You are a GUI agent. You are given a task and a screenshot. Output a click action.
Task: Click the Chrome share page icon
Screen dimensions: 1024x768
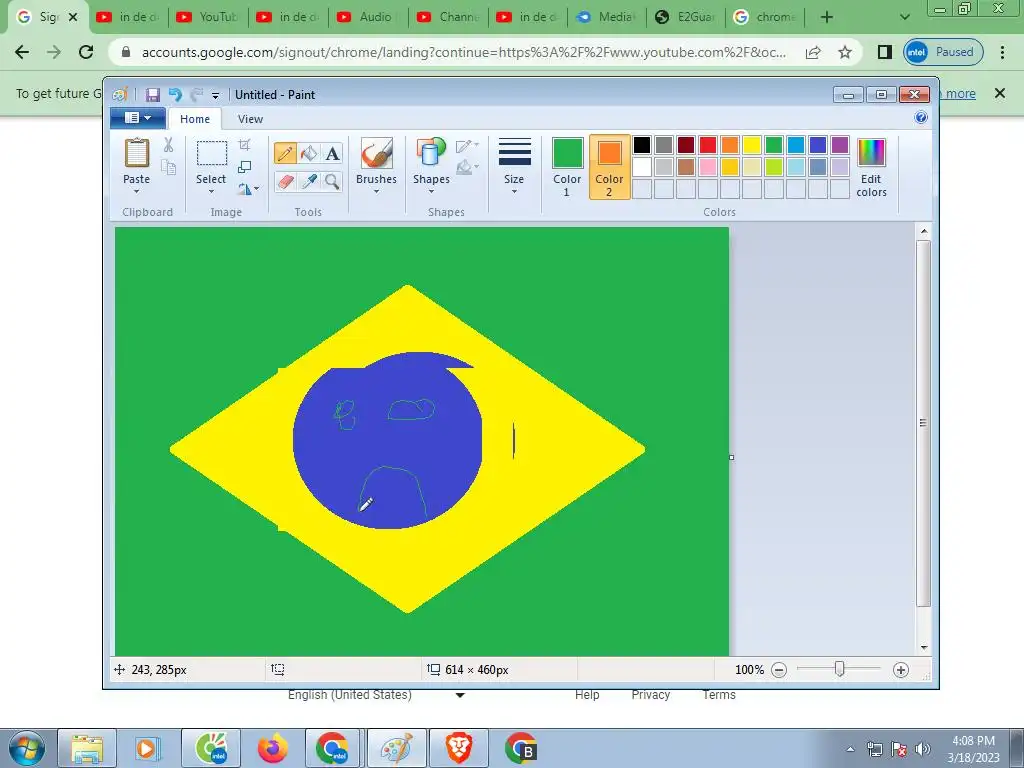click(813, 52)
